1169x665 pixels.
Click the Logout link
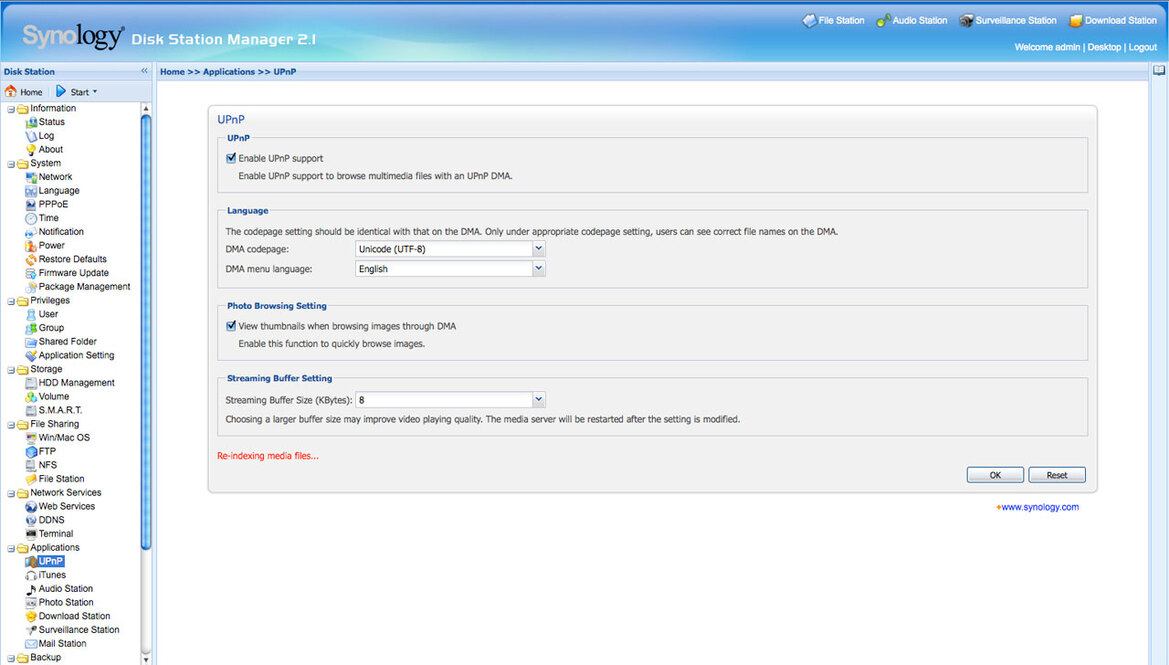pyautogui.click(x=1142, y=47)
